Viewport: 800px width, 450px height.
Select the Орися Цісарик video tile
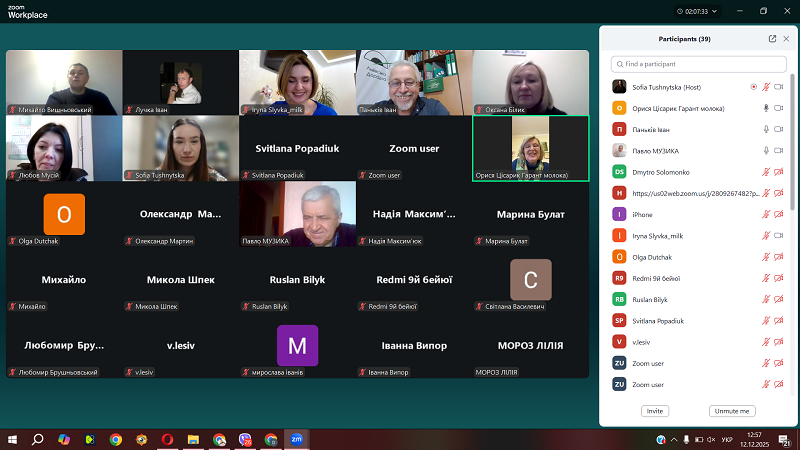530,148
